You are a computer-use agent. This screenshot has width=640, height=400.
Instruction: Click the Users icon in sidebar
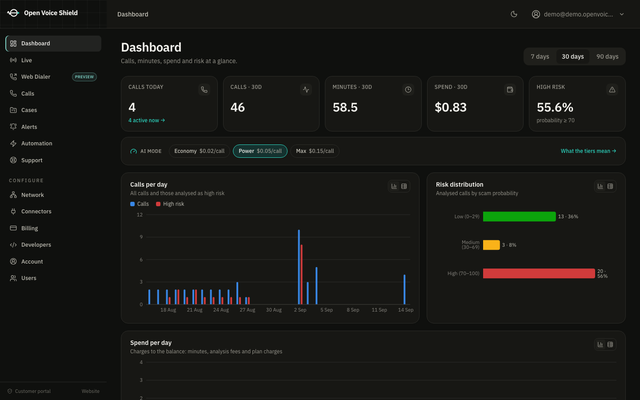(x=13, y=278)
